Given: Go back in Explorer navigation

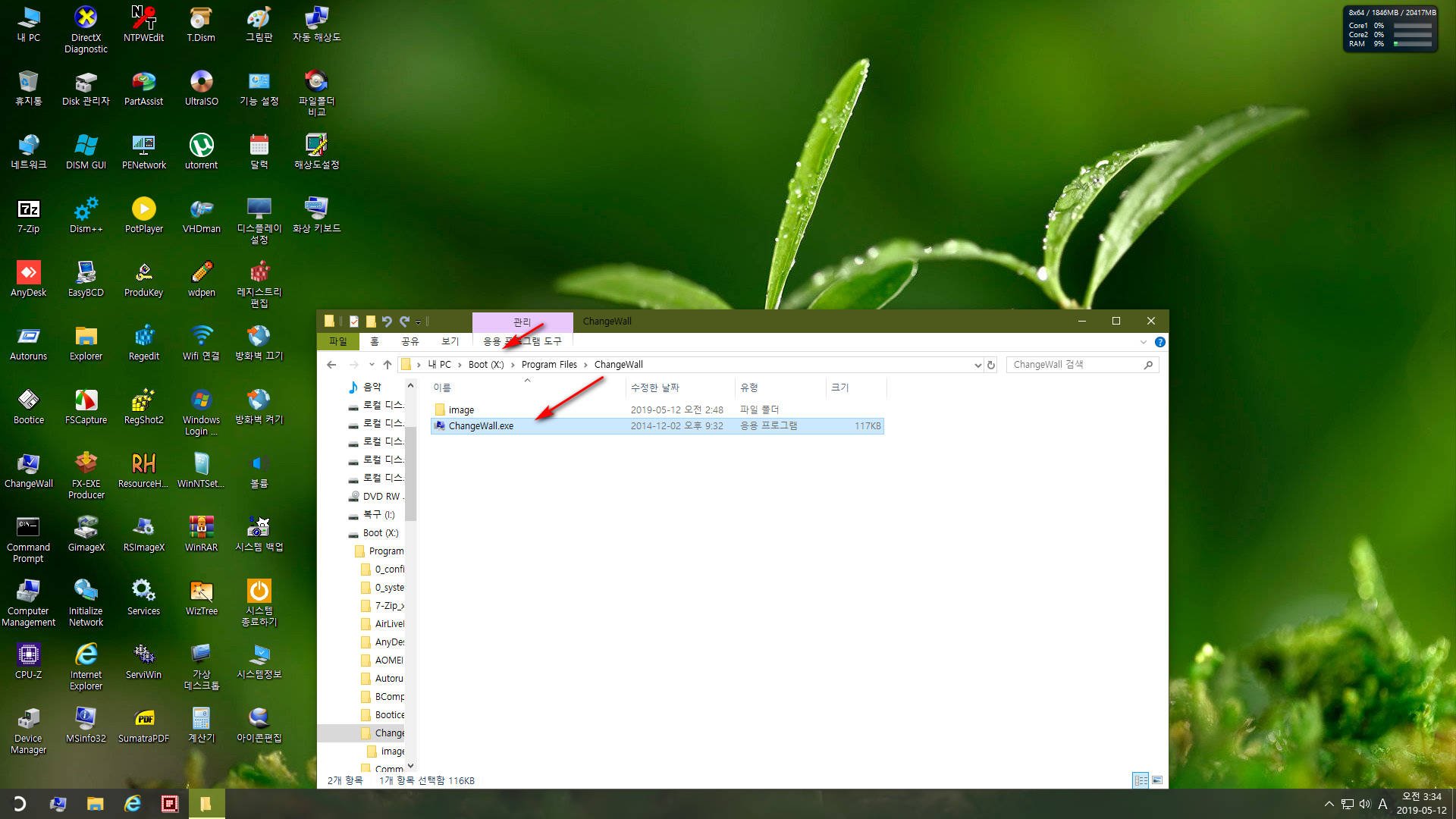Looking at the screenshot, I should pyautogui.click(x=331, y=365).
